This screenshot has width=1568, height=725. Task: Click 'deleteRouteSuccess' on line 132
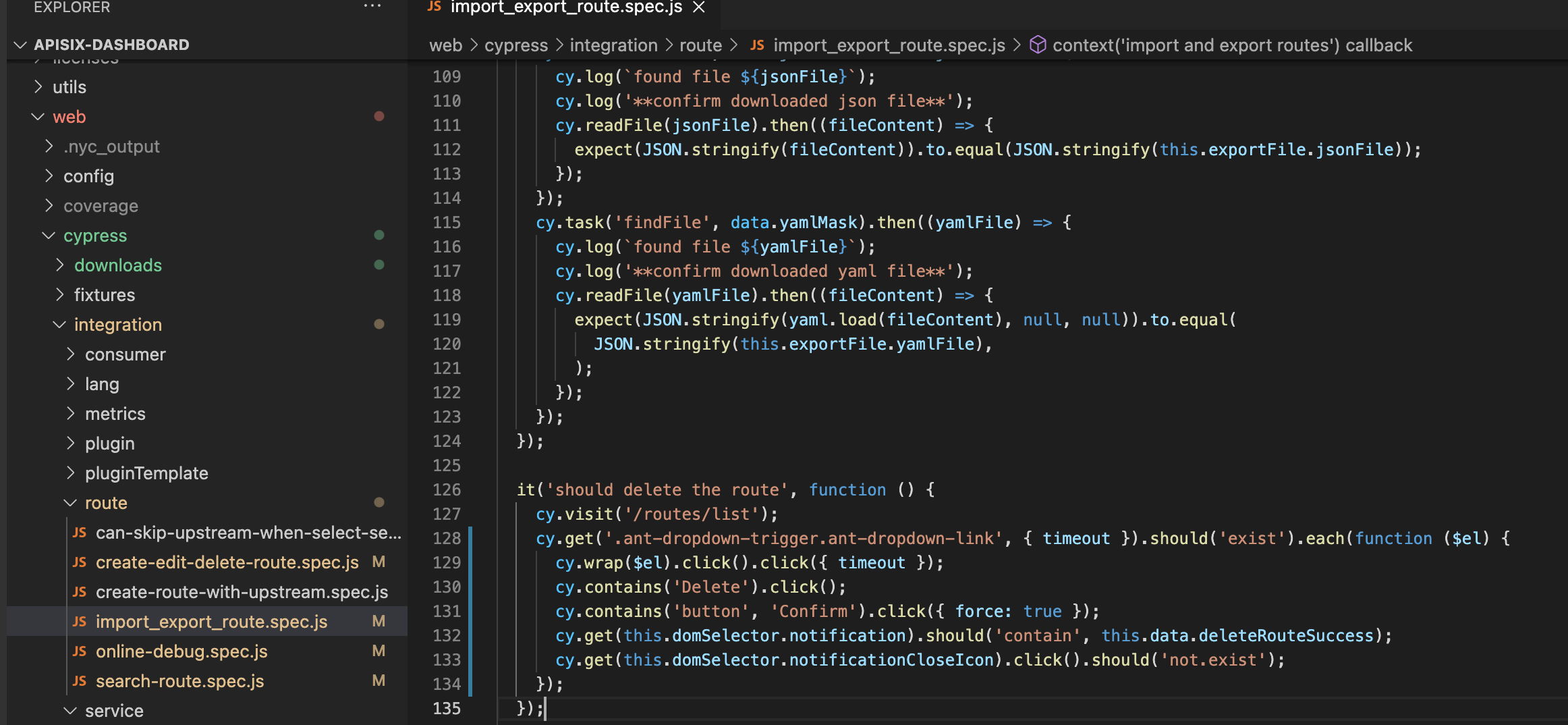point(1286,635)
